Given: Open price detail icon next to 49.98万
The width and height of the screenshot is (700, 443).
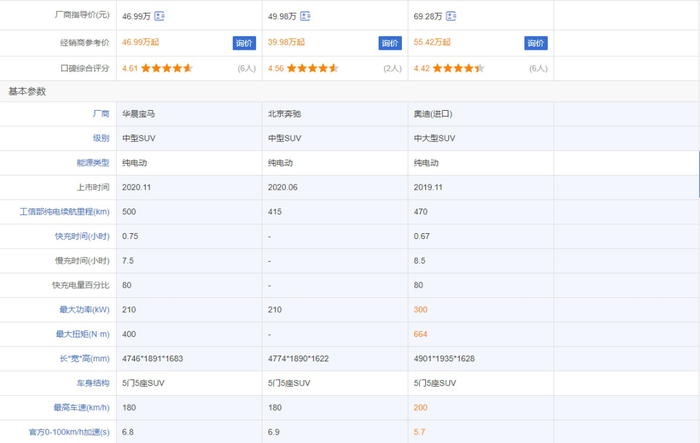Looking at the screenshot, I should click(305, 16).
